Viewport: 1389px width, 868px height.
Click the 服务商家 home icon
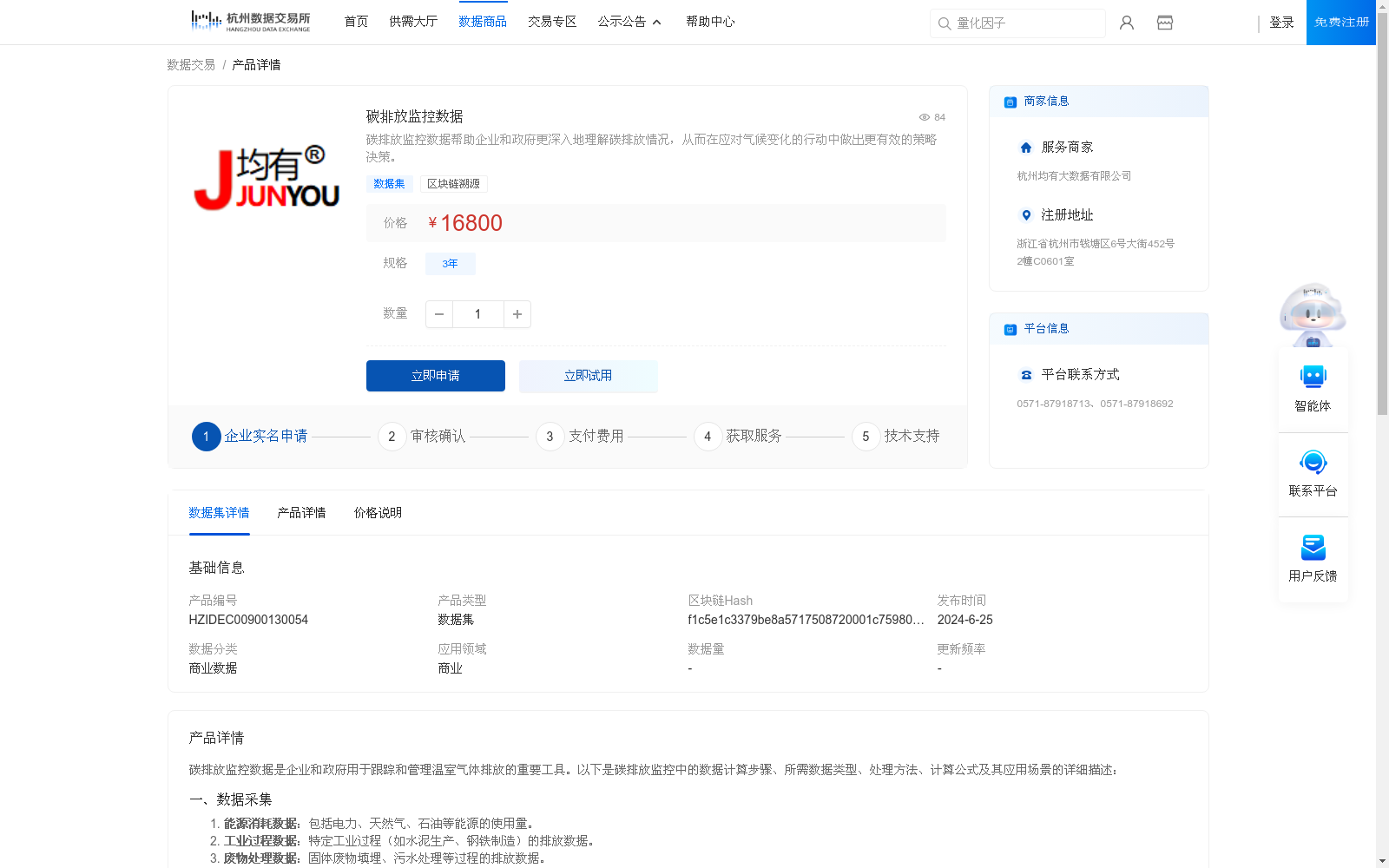1026,148
